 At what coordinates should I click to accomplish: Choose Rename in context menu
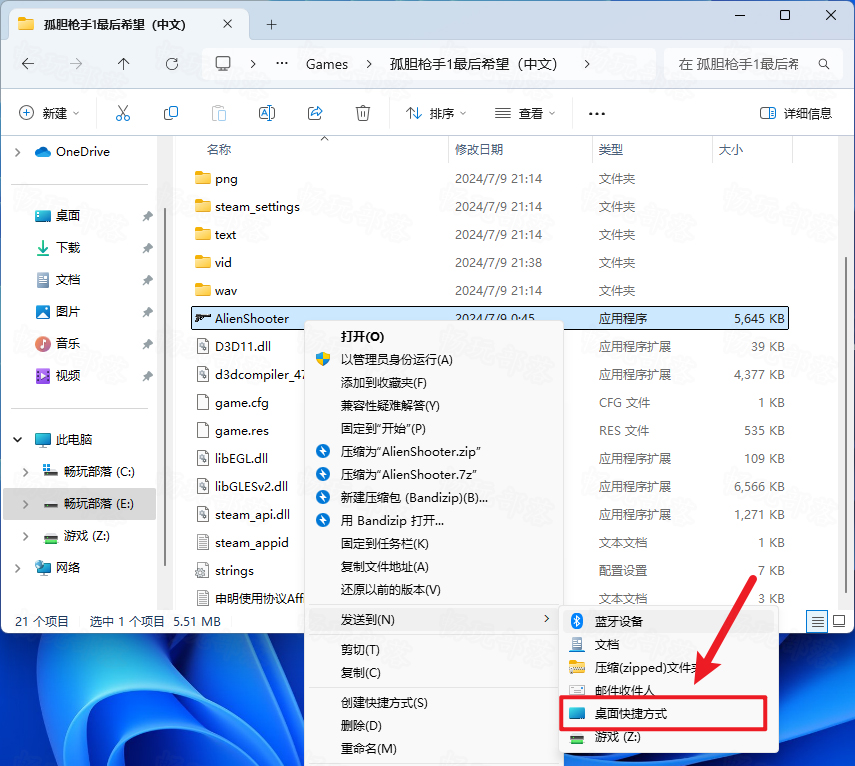point(434,749)
